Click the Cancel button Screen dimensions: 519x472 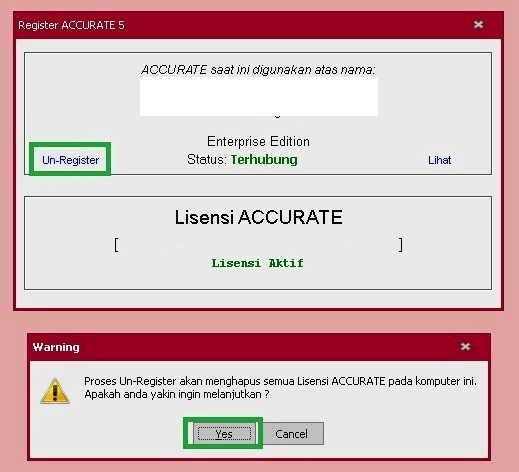point(291,434)
